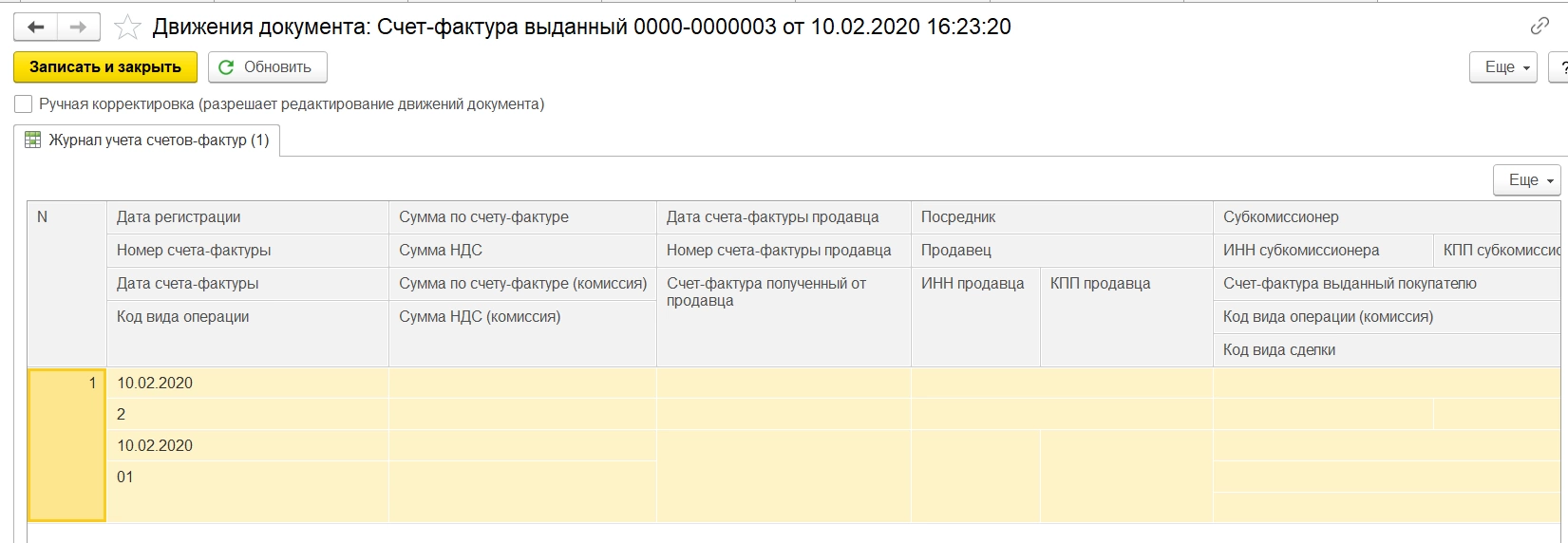Viewport: 1568px width, 543px height.
Task: Enable the Ручная корректировка checkbox
Action: [x=24, y=104]
